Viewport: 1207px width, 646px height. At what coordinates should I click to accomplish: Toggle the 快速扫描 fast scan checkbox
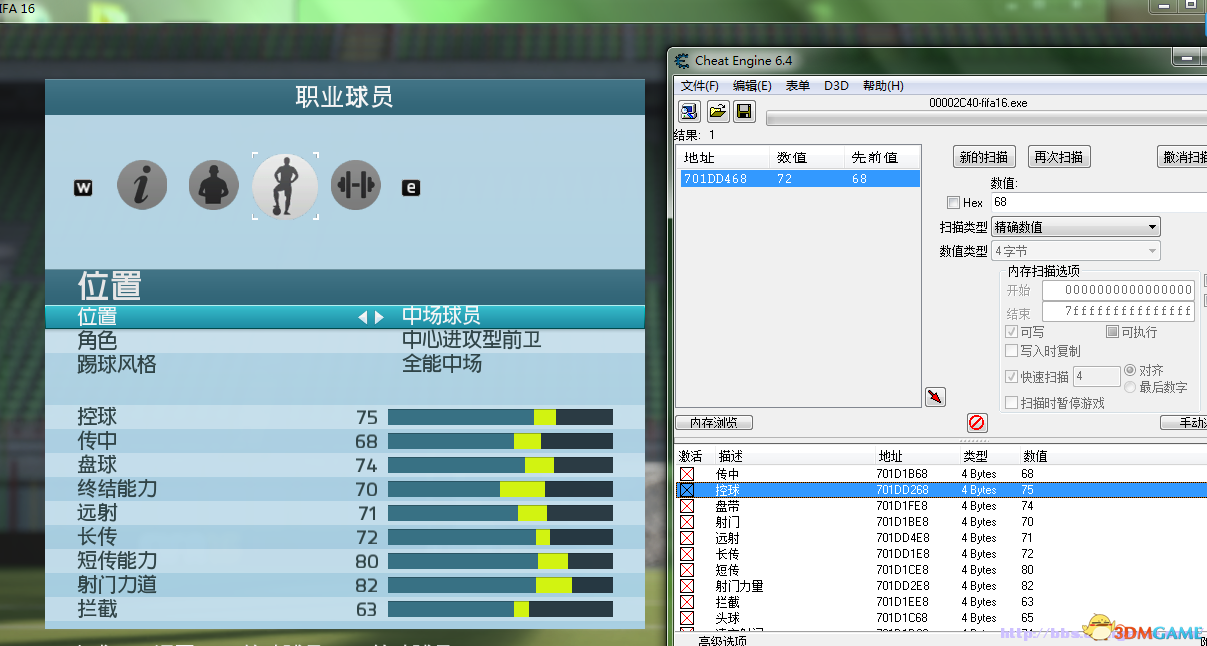click(x=1011, y=377)
